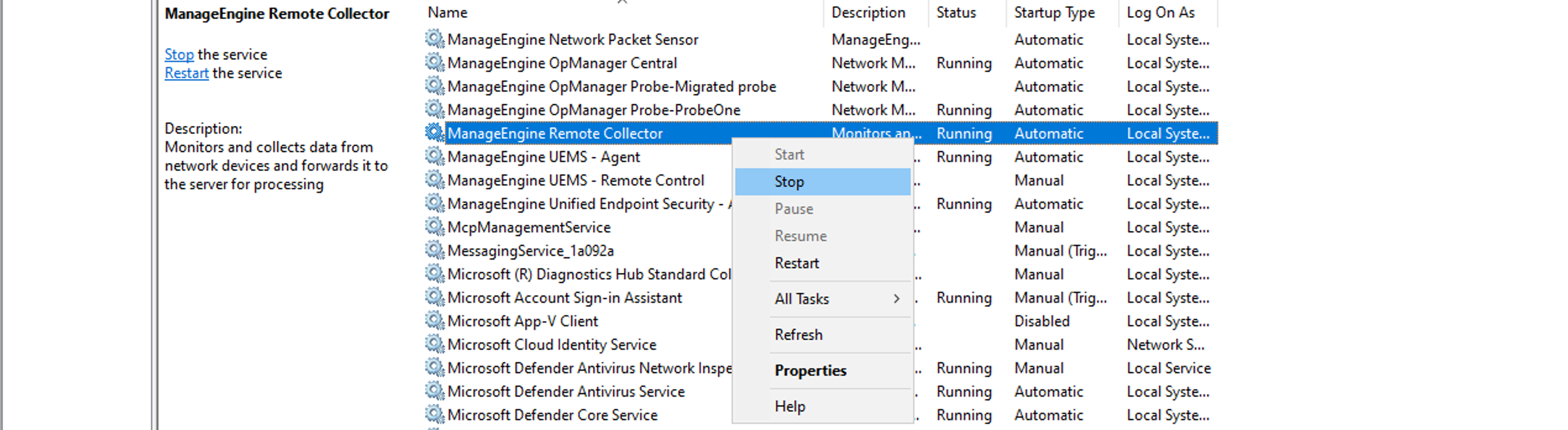Click gear icon beside ManageEngine OpManager Central
The width and height of the screenshot is (1568, 430).
point(434,62)
